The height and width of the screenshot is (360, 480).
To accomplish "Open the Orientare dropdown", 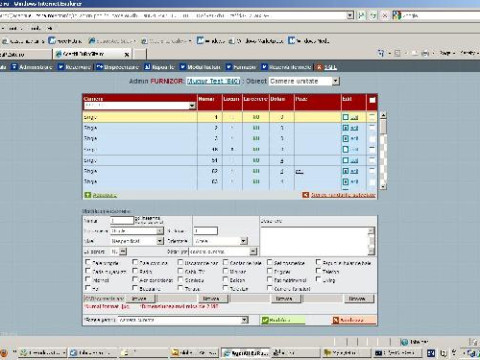I will coord(244,241).
